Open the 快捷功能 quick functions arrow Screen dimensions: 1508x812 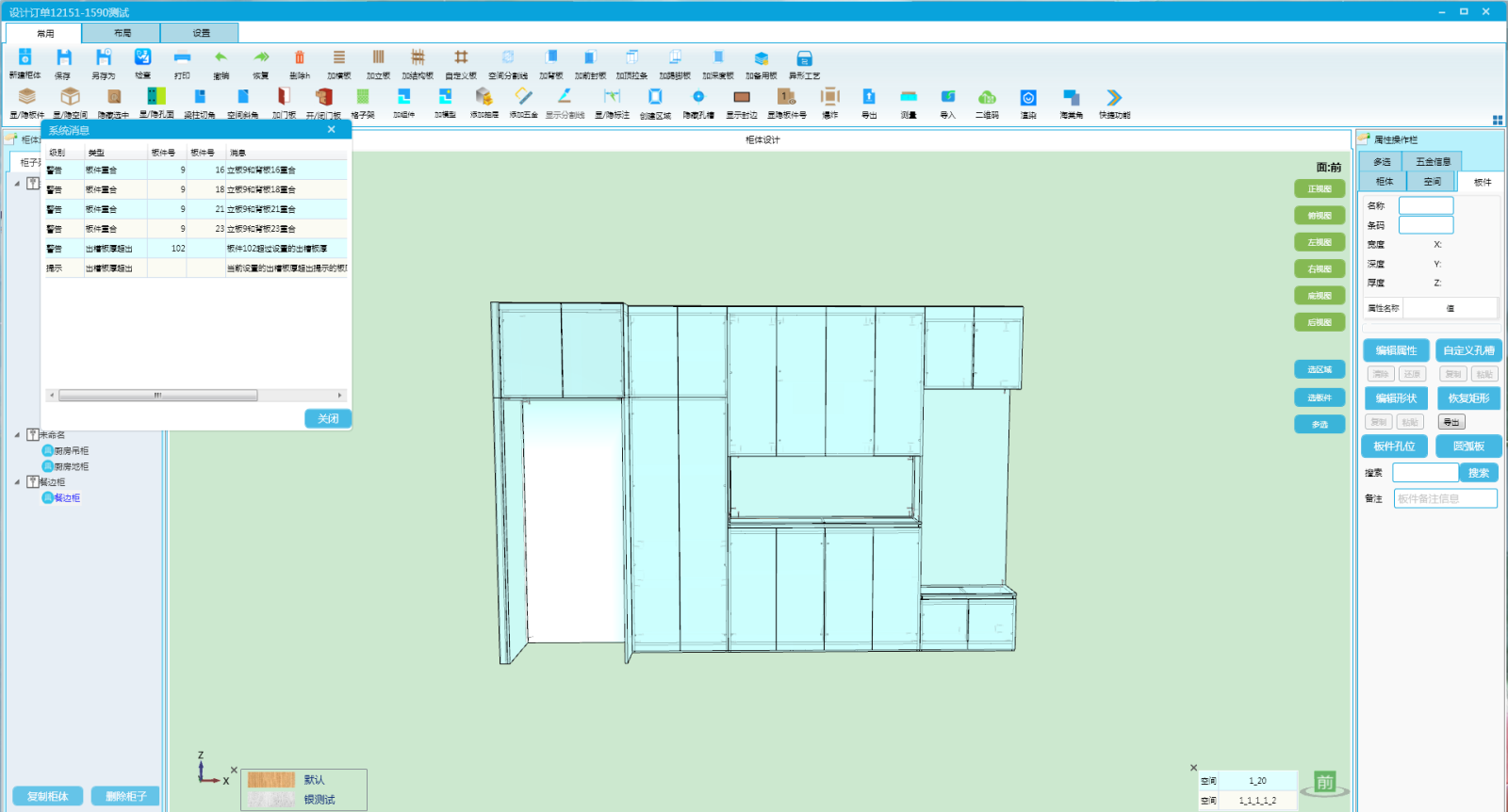tap(1114, 98)
